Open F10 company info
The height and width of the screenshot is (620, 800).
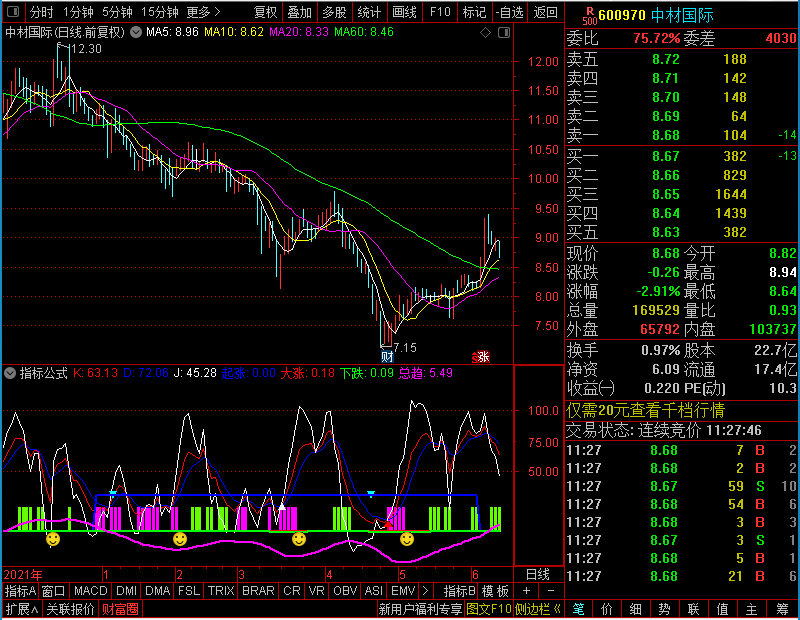pos(440,12)
